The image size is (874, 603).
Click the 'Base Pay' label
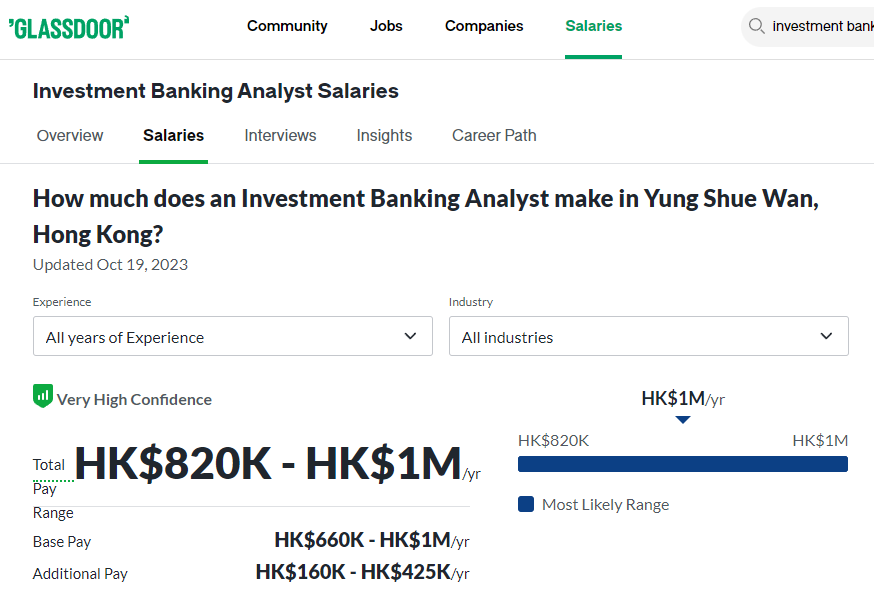[x=62, y=542]
